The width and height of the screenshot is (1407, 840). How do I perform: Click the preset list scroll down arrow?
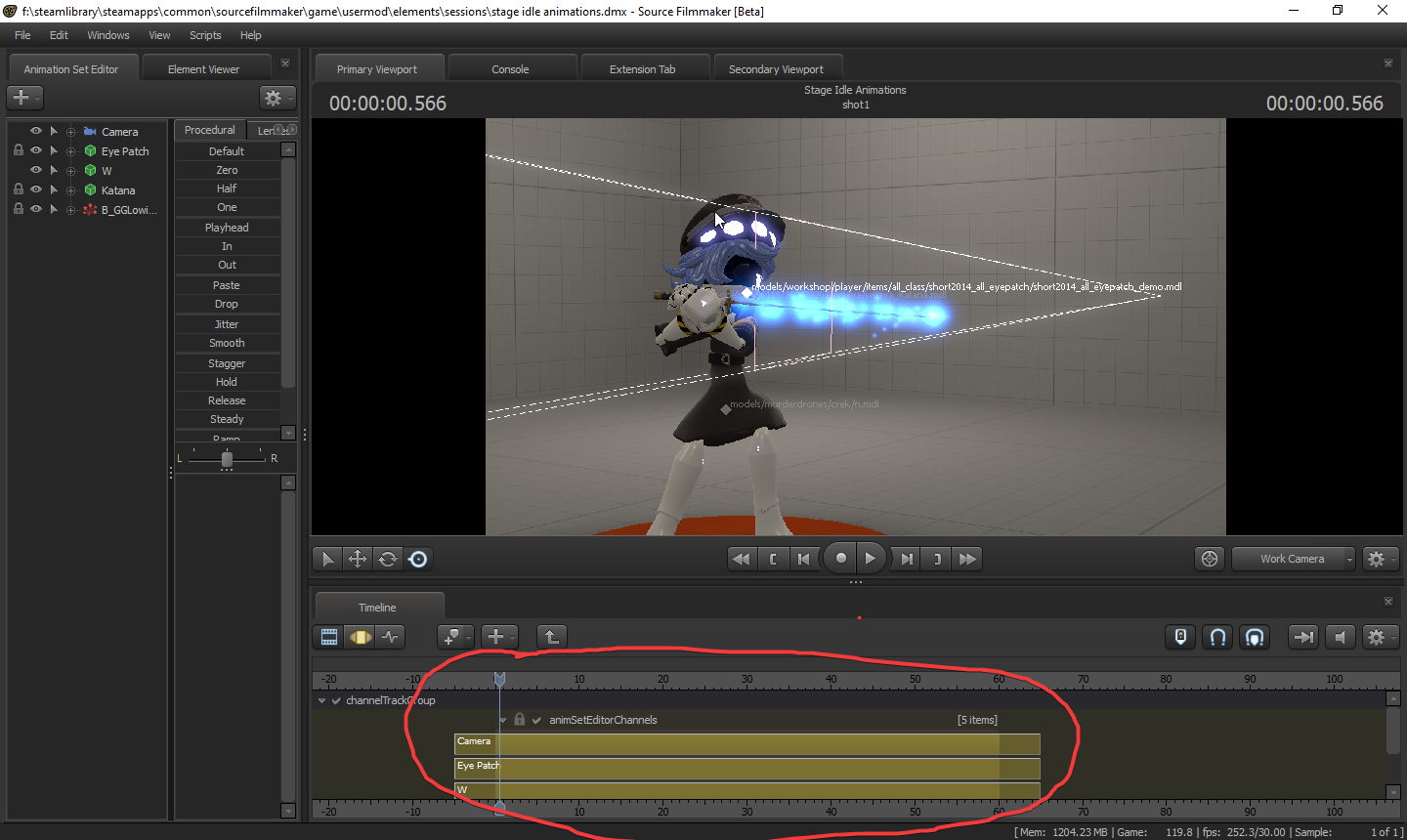pyautogui.click(x=288, y=433)
